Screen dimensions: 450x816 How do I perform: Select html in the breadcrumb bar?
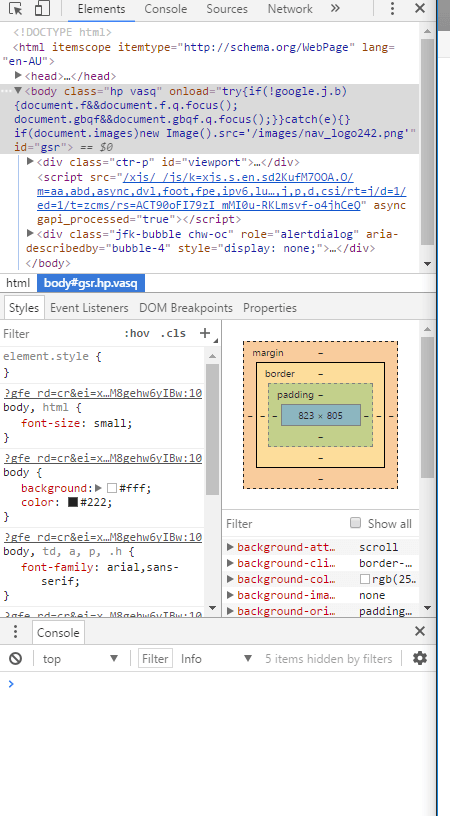click(x=18, y=283)
